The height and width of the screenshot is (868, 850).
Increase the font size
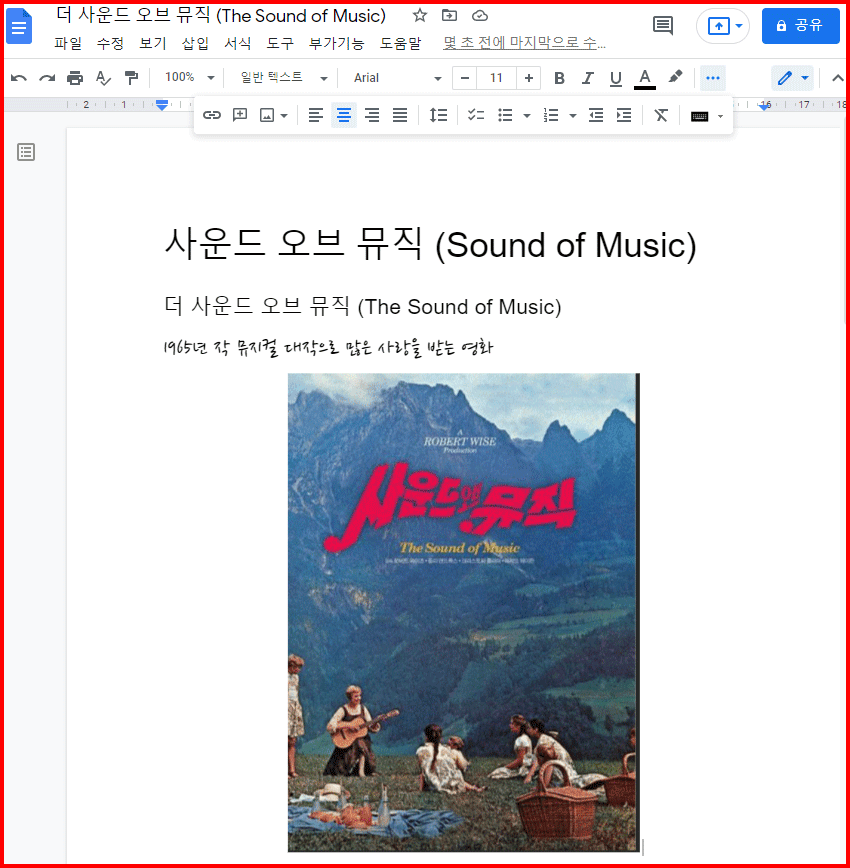529,78
